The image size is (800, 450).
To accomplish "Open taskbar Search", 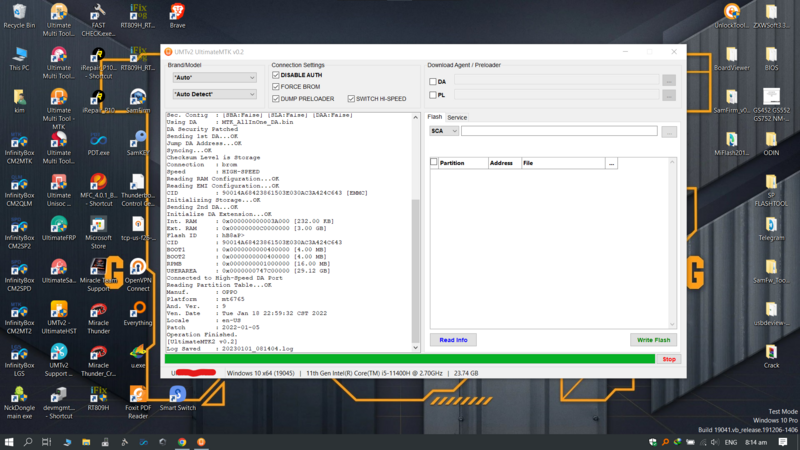I will (x=28, y=442).
